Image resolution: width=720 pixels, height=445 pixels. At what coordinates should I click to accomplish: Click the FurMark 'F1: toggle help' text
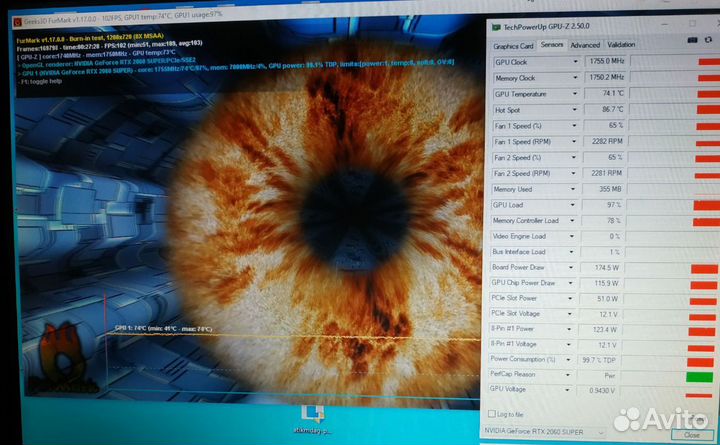tap(41, 81)
